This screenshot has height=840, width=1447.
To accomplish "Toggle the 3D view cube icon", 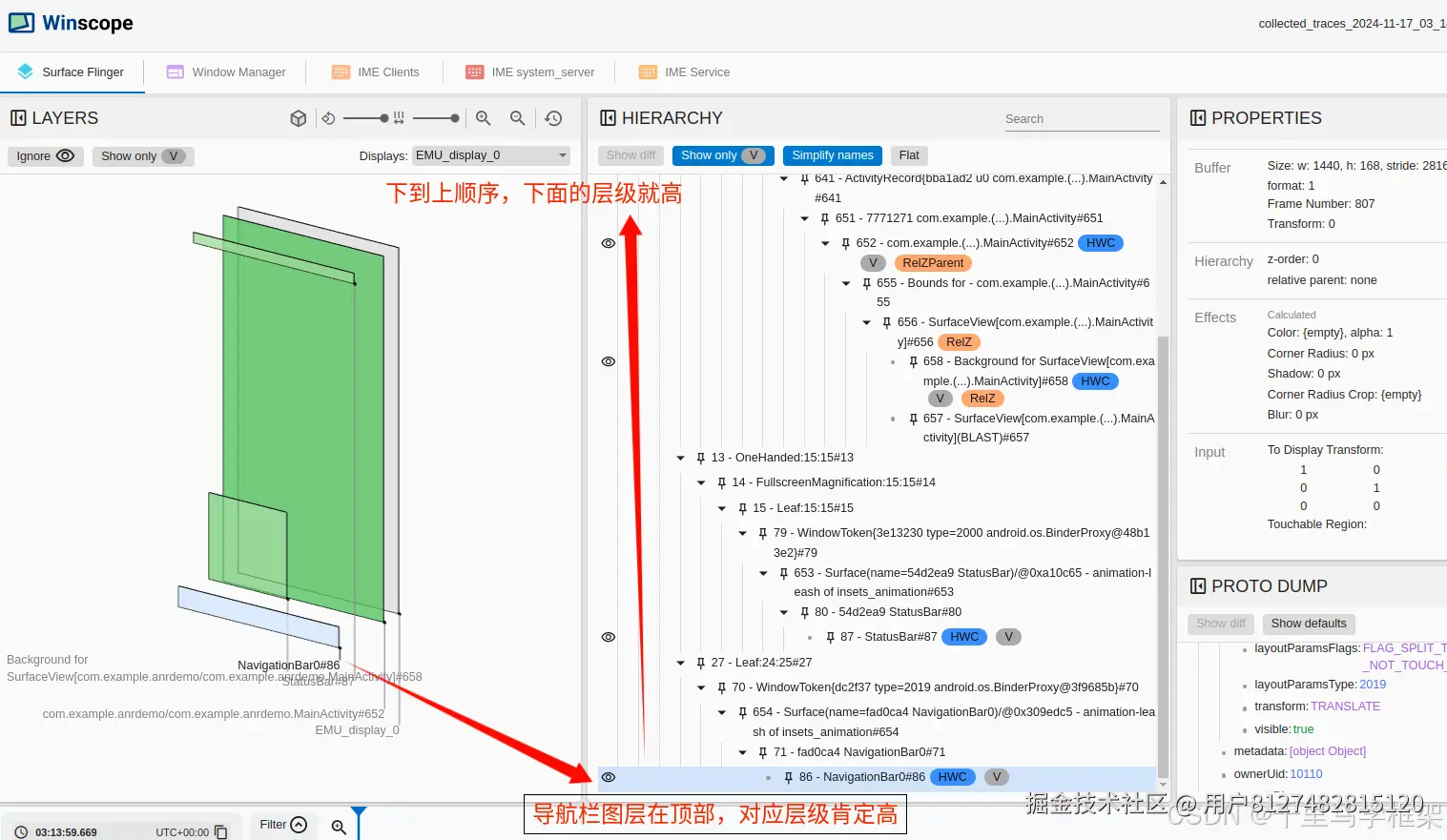I will (298, 118).
